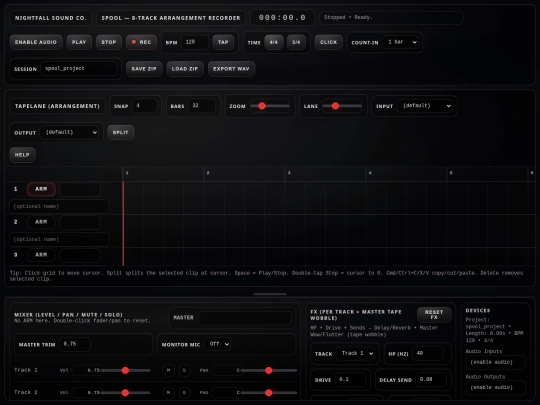The height and width of the screenshot is (405, 540).
Task: Click the Track 1 pan slider
Action: (x=269, y=371)
